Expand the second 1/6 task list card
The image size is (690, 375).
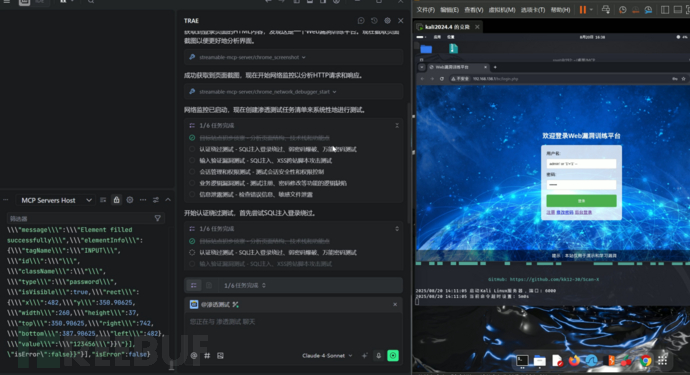[x=397, y=229]
